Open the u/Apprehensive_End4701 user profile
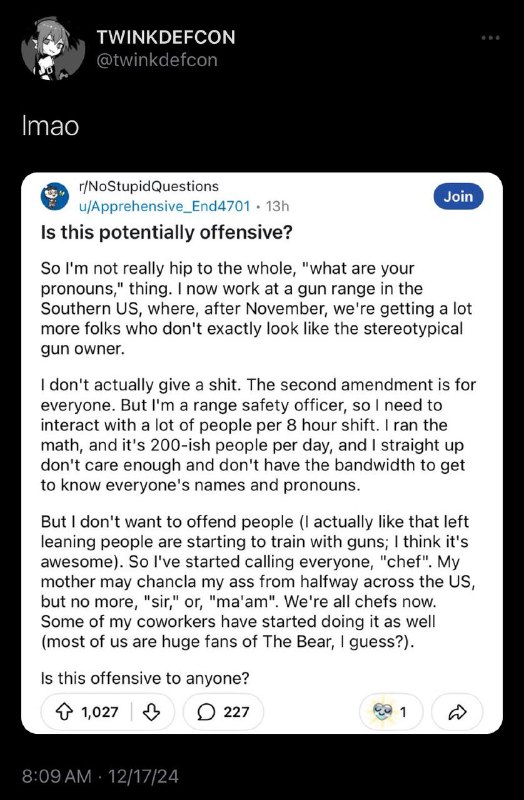524x800 pixels. (164, 206)
